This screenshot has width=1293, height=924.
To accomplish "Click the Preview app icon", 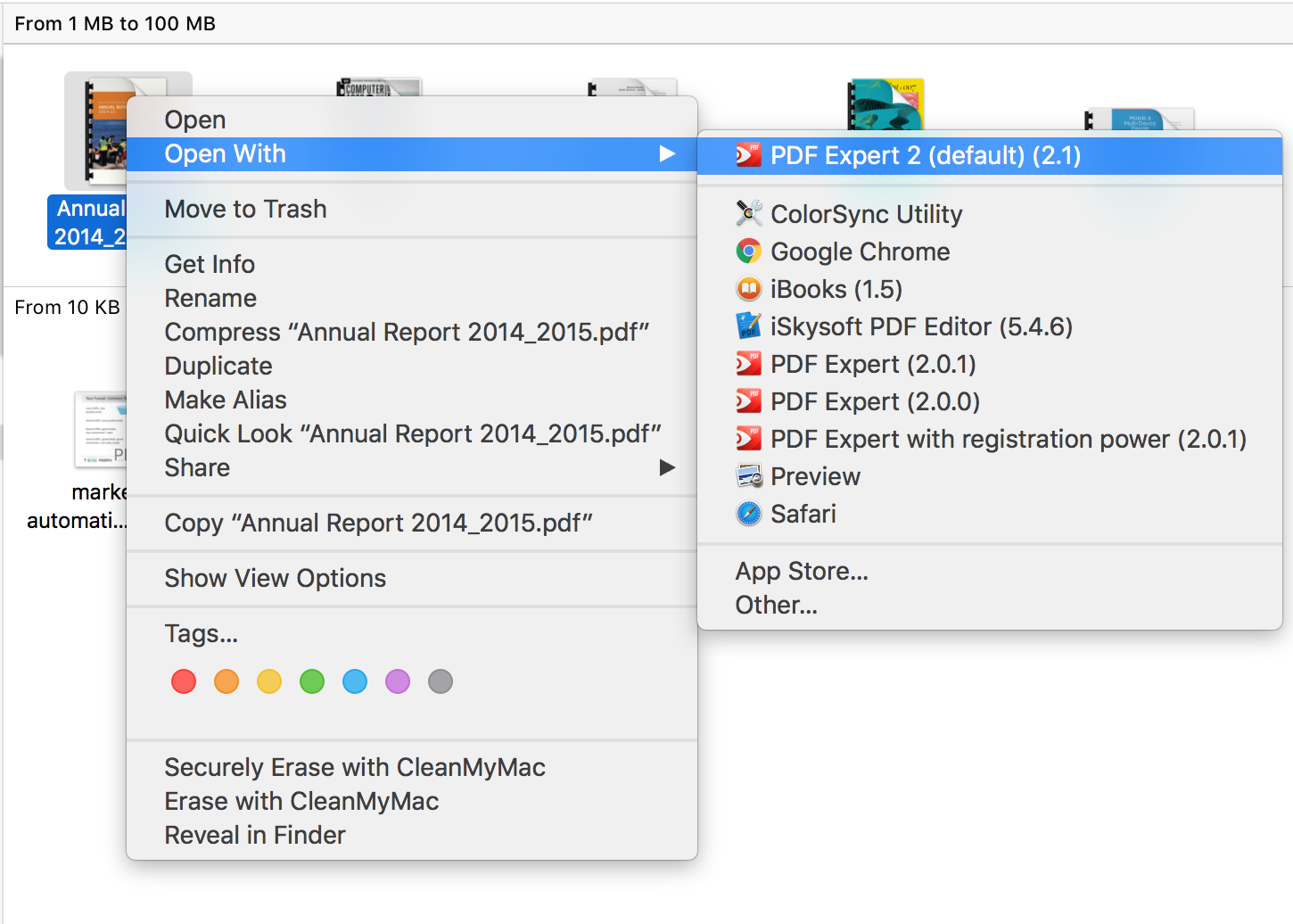I will pyautogui.click(x=748, y=476).
